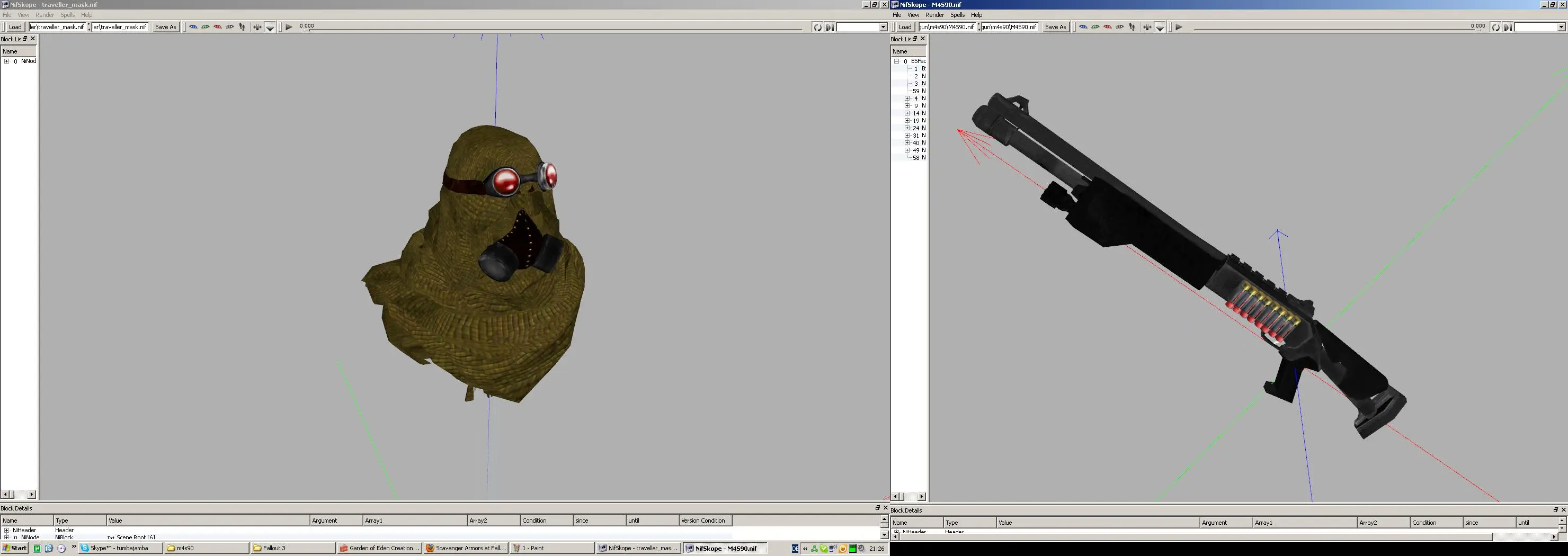Click the center-view icon in M4S90 window
The image size is (1568, 556).
pos(1147,27)
